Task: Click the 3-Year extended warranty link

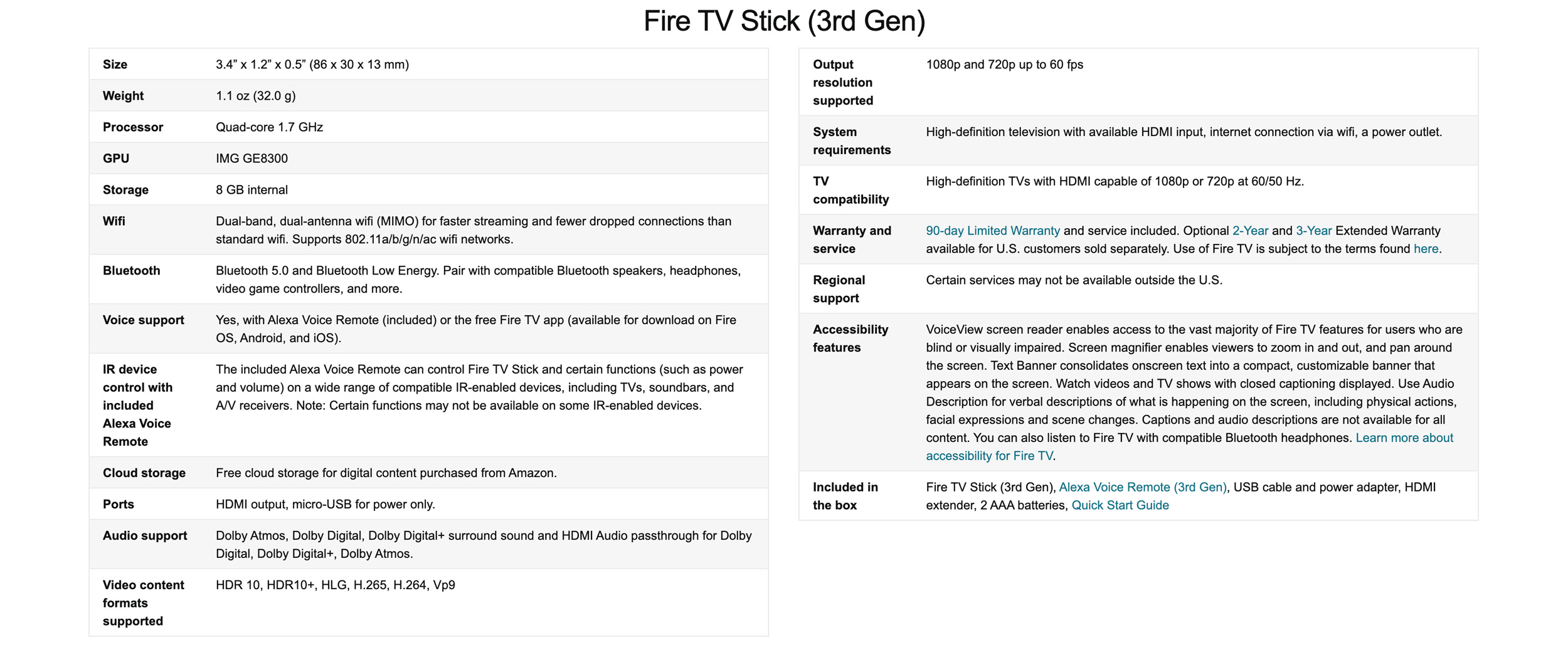Action: click(x=1313, y=231)
